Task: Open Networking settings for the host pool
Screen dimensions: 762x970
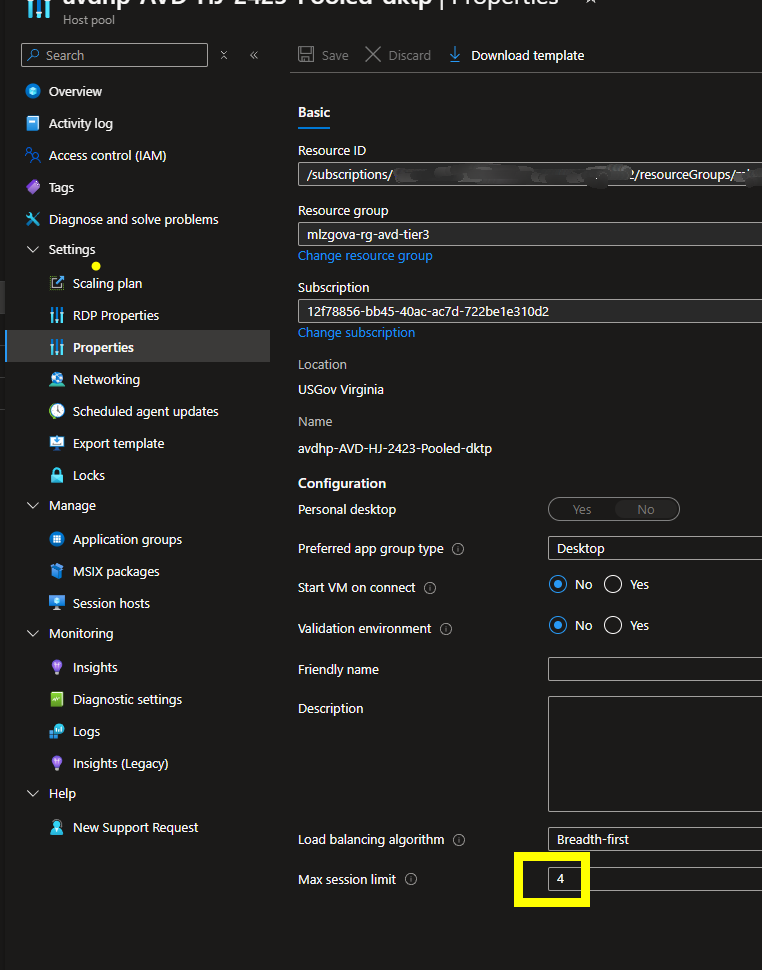Action: click(x=109, y=379)
